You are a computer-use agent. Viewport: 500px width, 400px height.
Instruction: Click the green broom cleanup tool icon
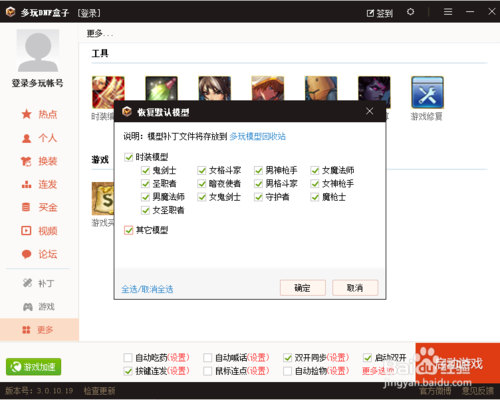(x=161, y=88)
